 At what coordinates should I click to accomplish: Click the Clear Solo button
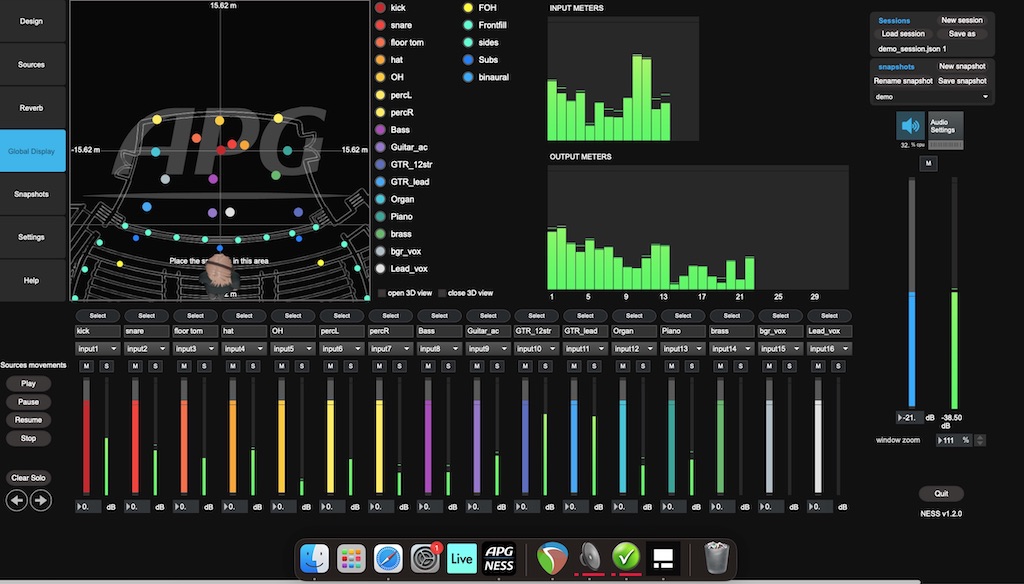point(28,478)
